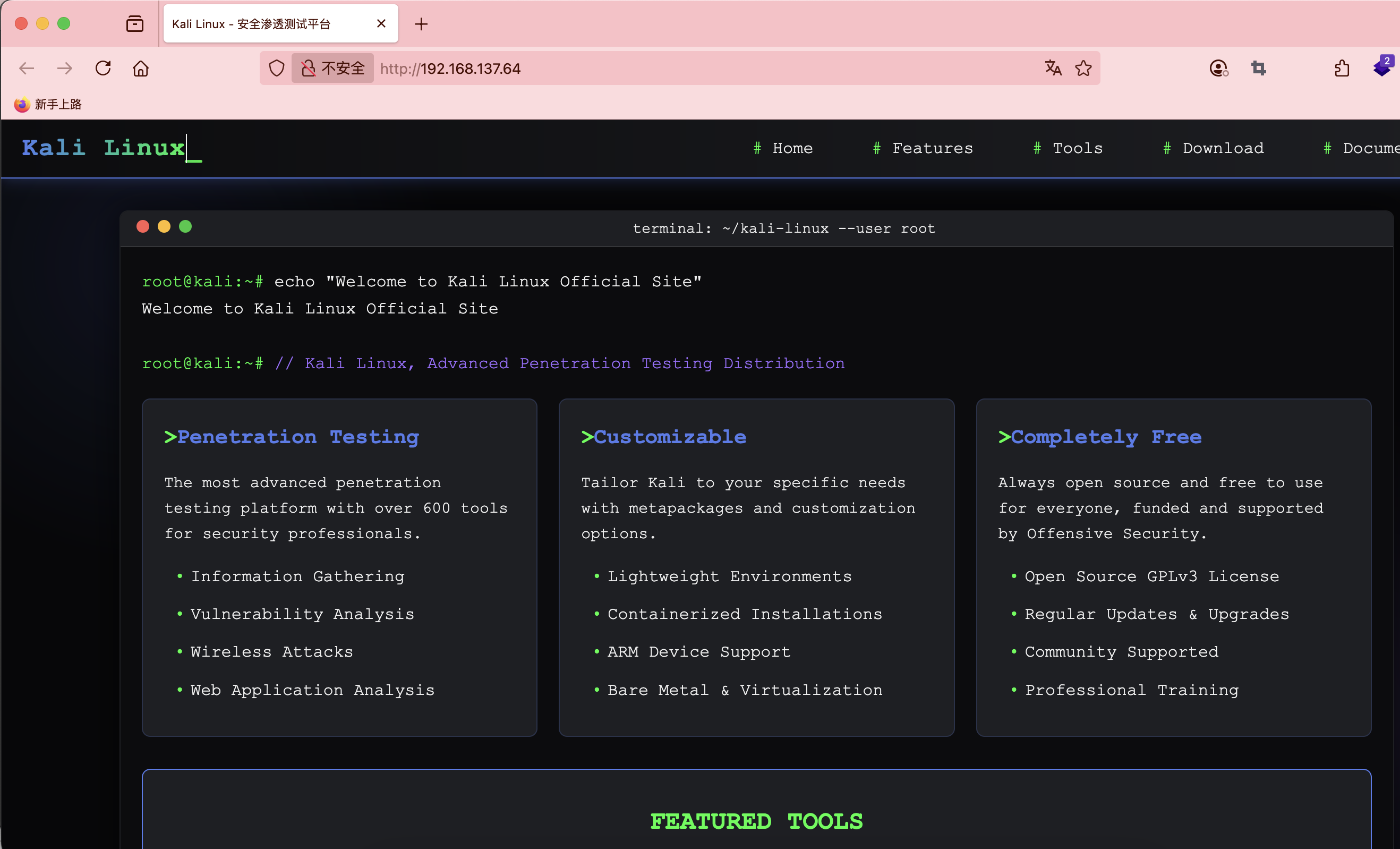This screenshot has width=1400, height=849.
Task: Click the echo command line in the terminal
Action: (x=422, y=281)
